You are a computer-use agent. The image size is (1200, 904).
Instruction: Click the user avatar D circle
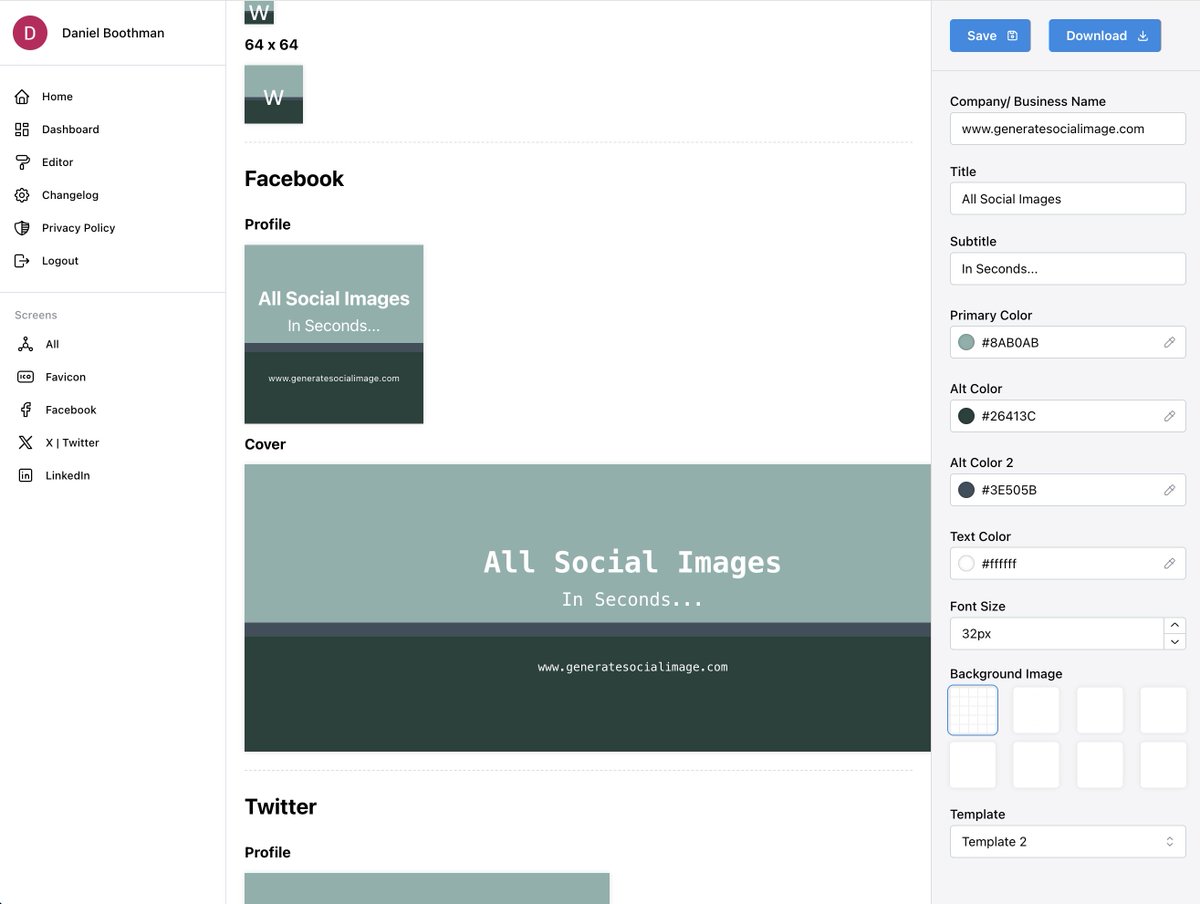(30, 33)
